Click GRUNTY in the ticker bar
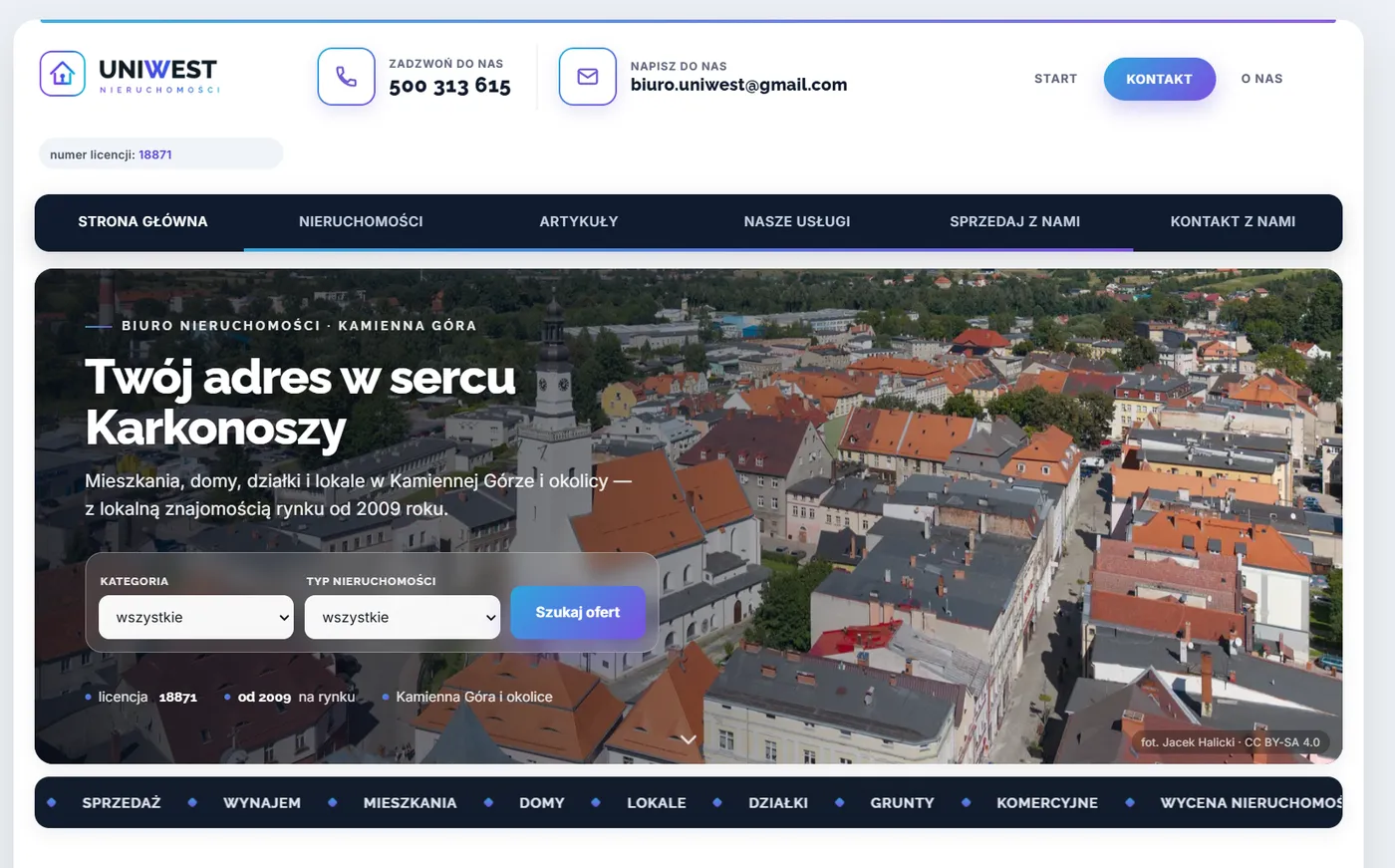 pos(902,802)
